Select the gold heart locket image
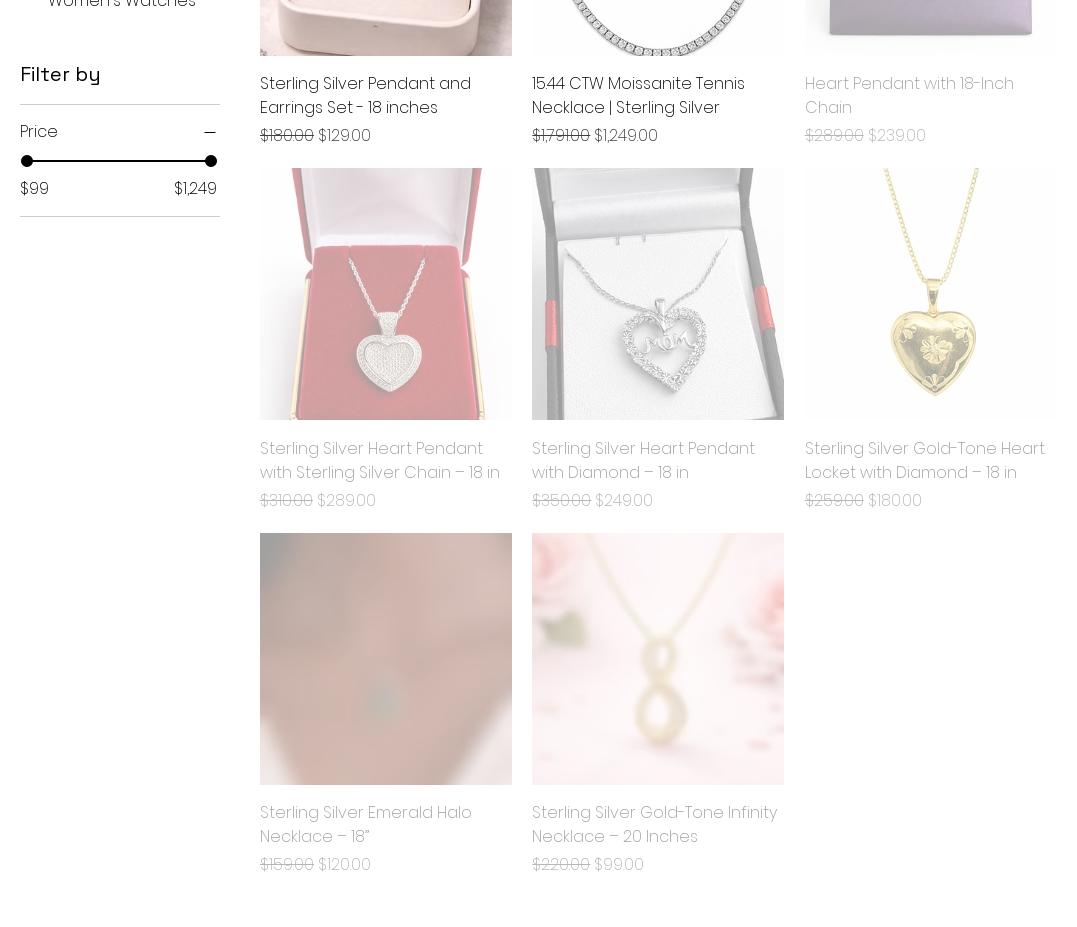This screenshot has width=1077, height=927. [x=930, y=294]
